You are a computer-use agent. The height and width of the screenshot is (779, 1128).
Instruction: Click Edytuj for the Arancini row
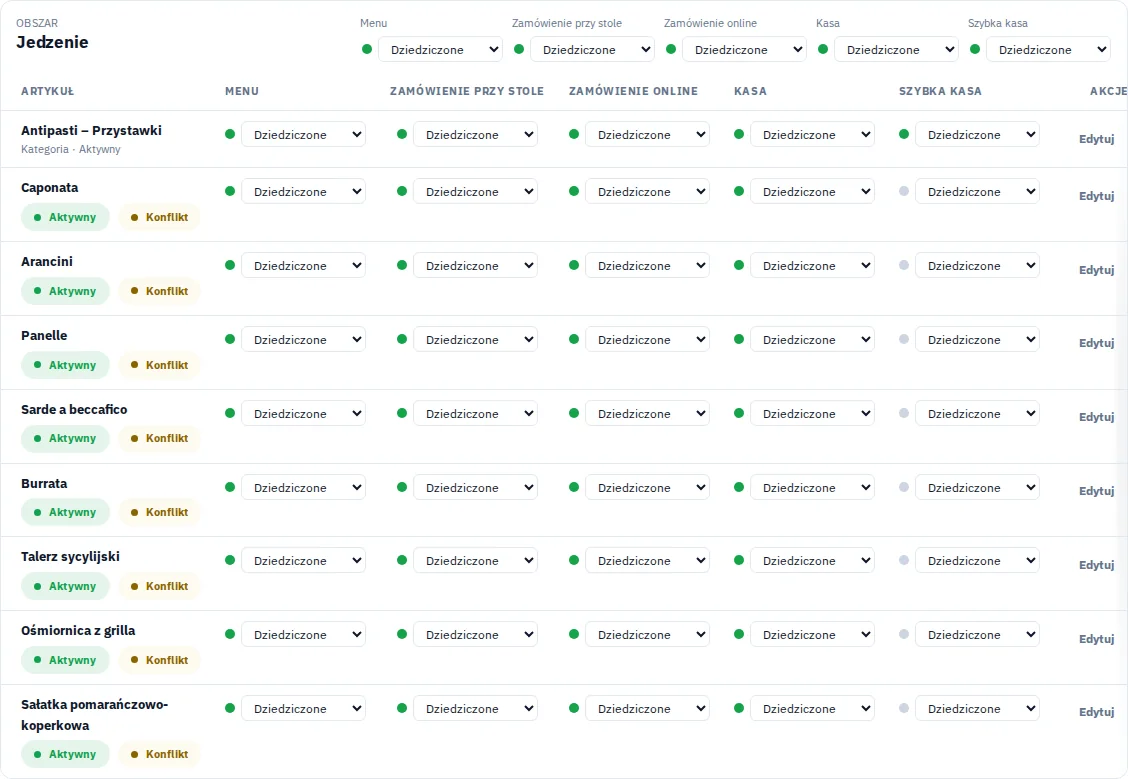1096,270
